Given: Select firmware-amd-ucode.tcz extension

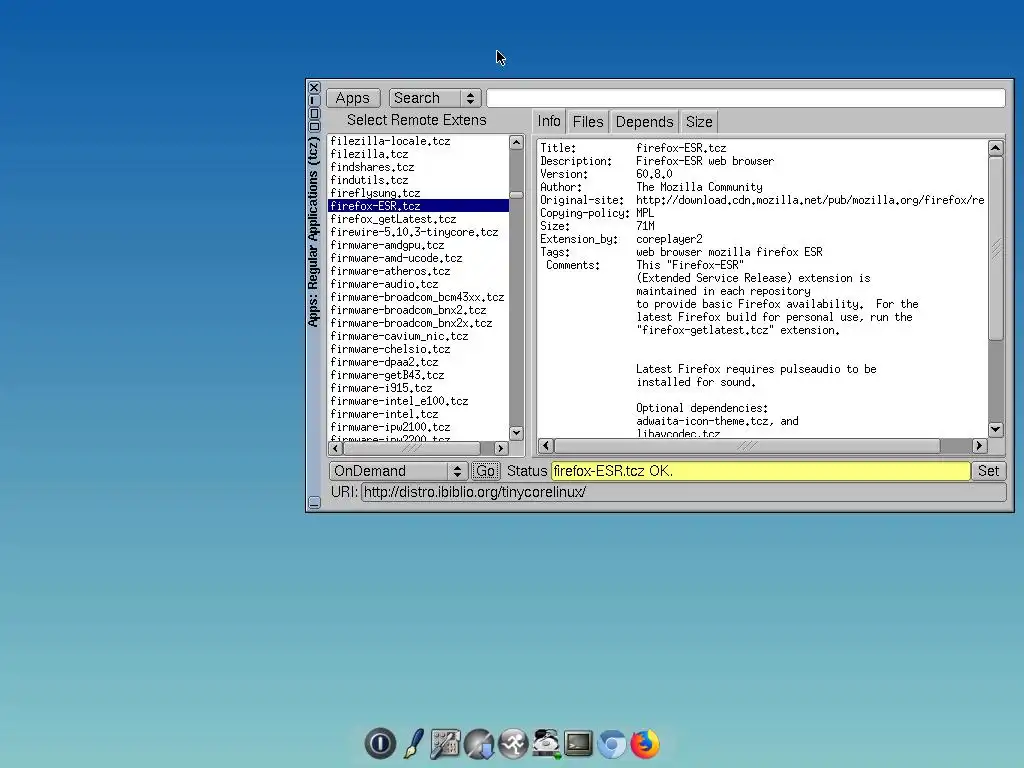Looking at the screenshot, I should pyautogui.click(x=418, y=258).
